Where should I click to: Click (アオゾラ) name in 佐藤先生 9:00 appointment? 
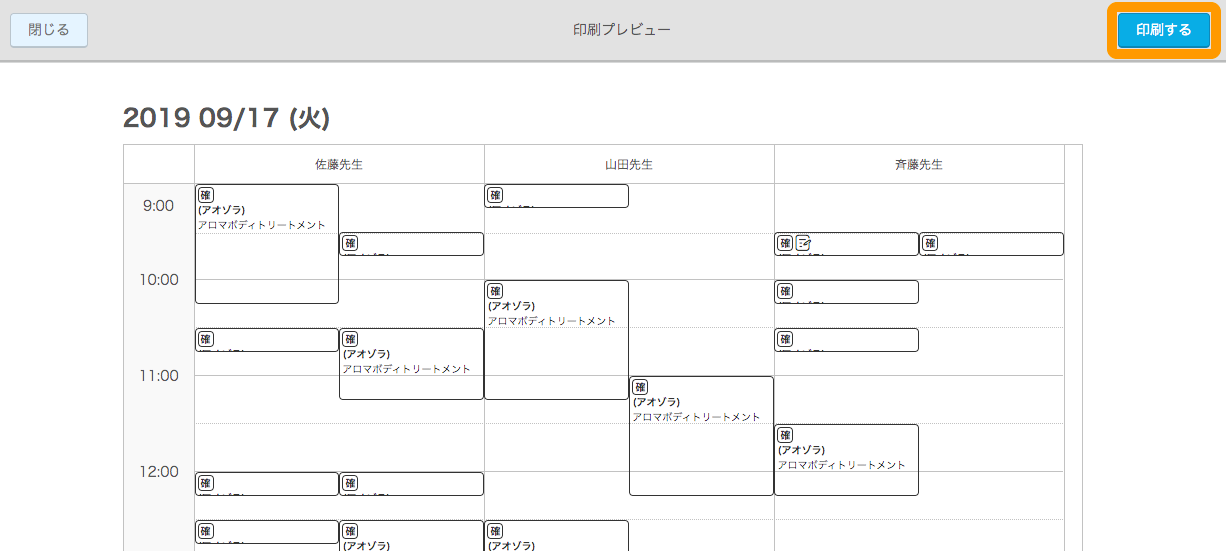[x=222, y=210]
